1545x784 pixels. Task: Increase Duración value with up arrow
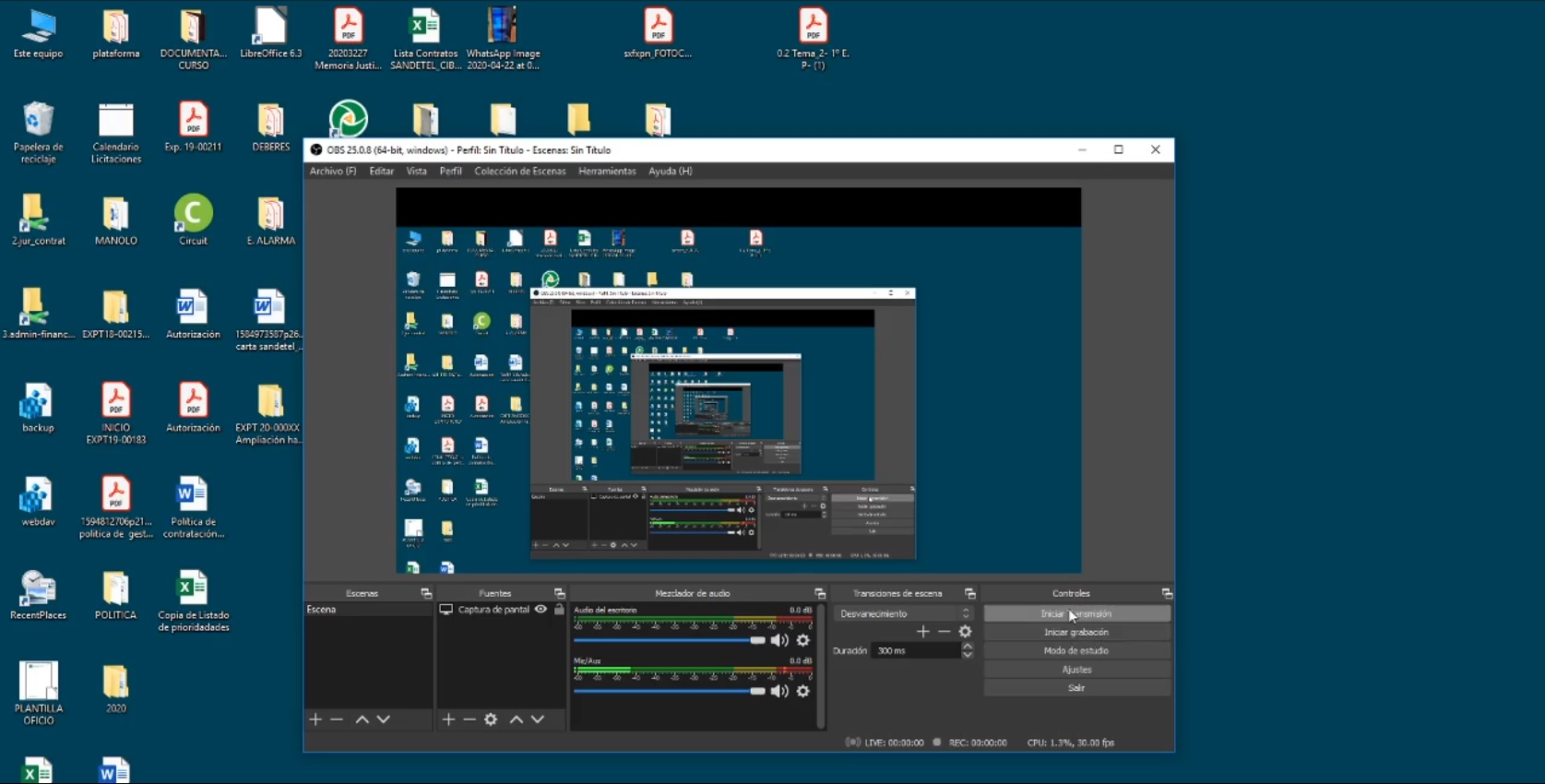[967, 647]
